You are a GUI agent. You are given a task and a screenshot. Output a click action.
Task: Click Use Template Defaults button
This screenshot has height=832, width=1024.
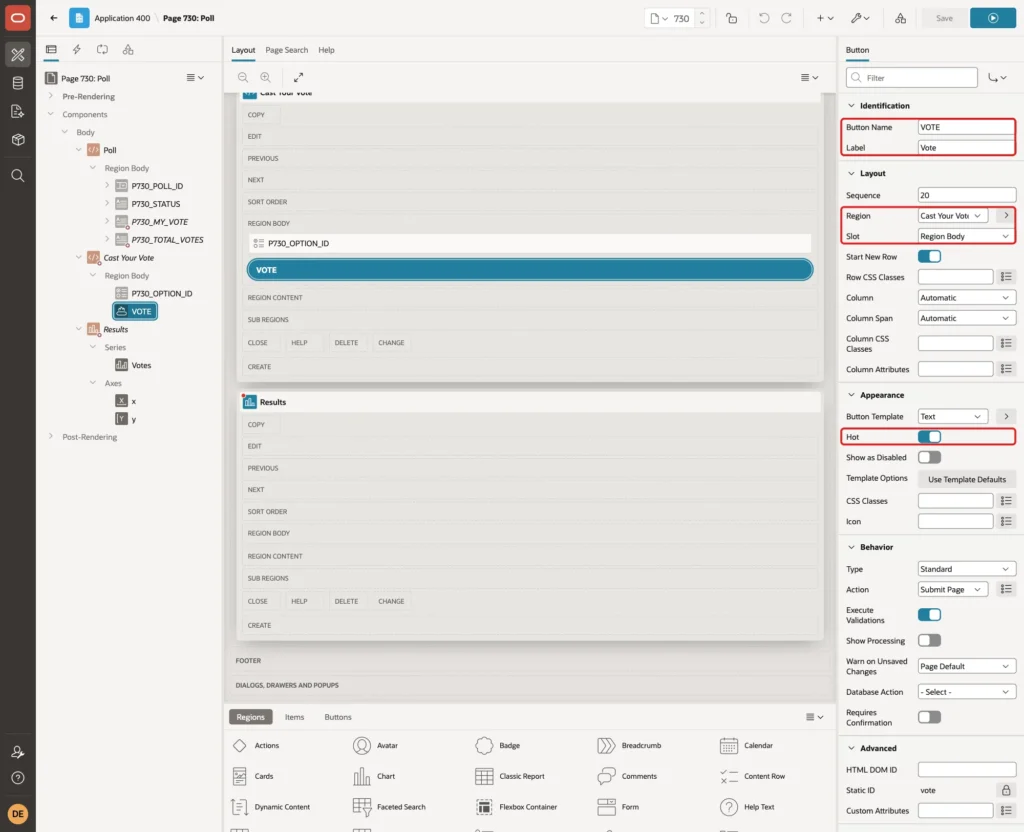(967, 479)
